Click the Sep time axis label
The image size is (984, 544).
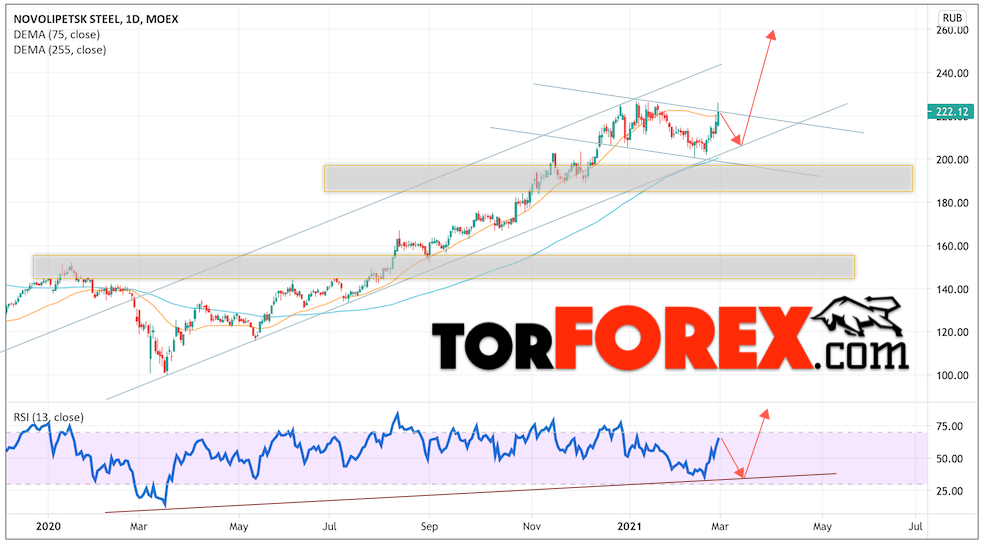click(429, 526)
